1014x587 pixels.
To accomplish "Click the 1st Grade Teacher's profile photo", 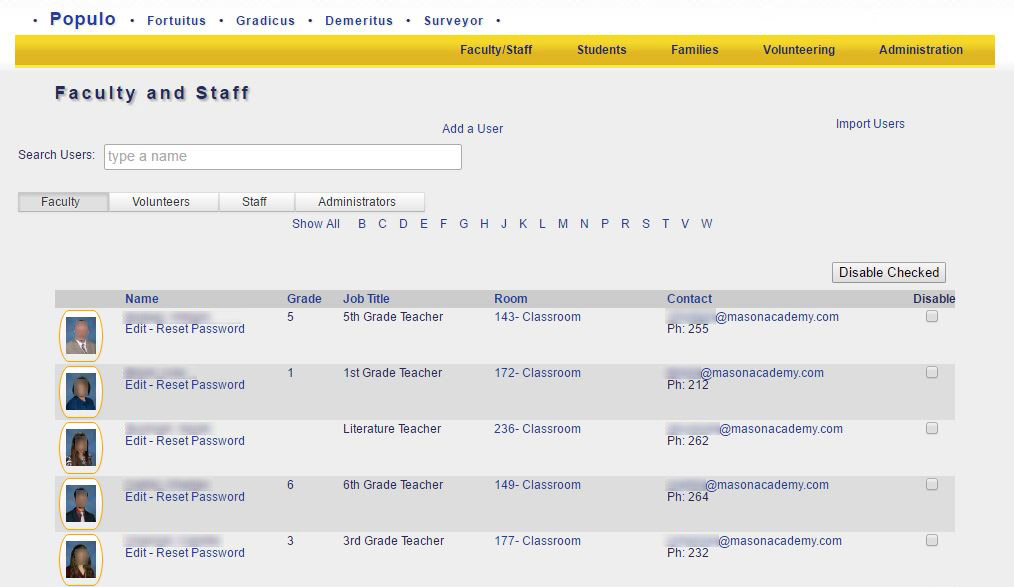I will tap(81, 392).
